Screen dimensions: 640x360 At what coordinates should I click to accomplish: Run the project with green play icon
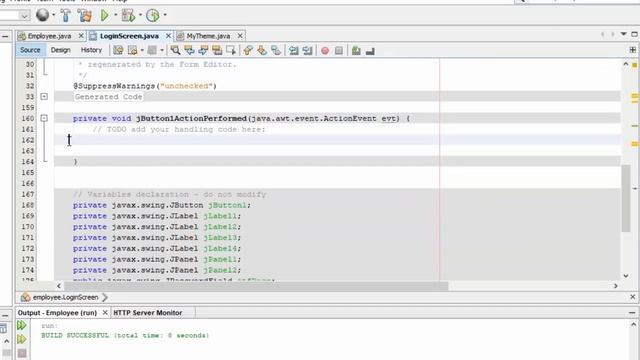pos(104,16)
